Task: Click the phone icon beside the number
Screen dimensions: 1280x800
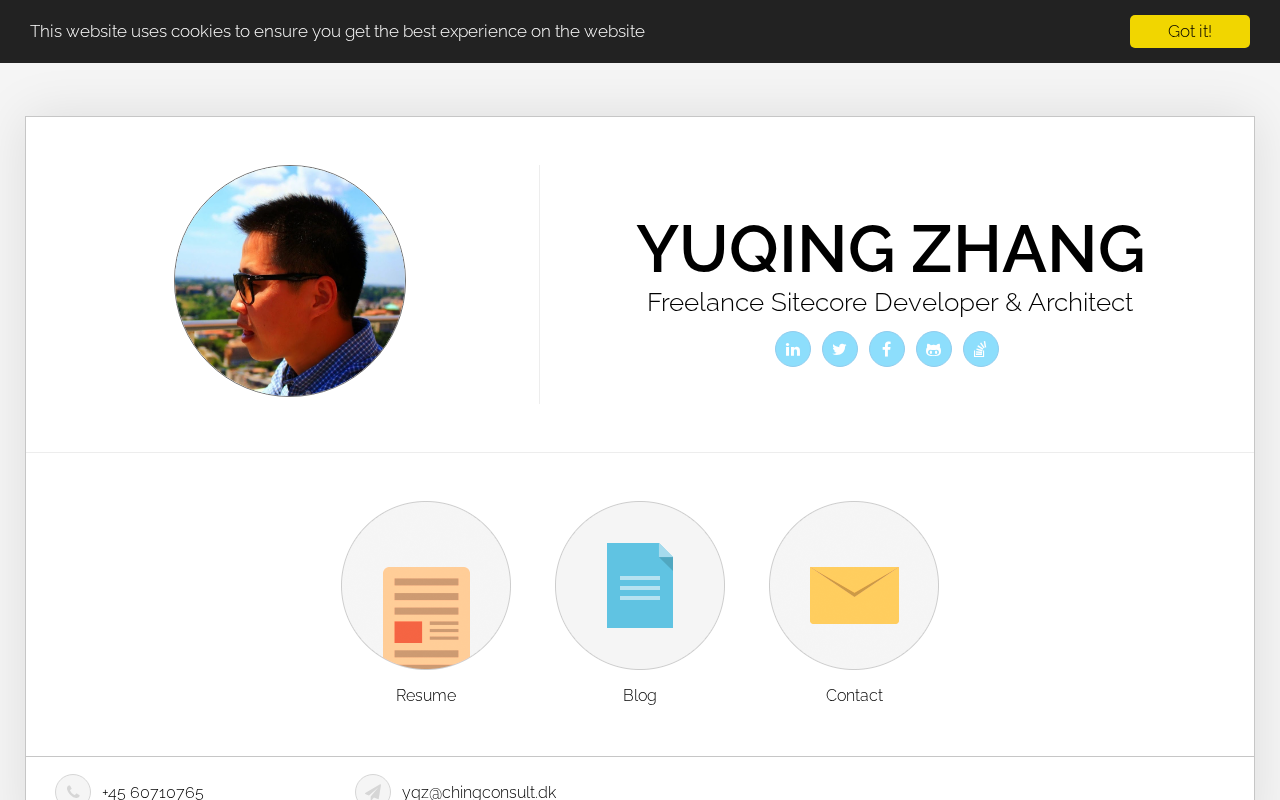Action: 73,788
